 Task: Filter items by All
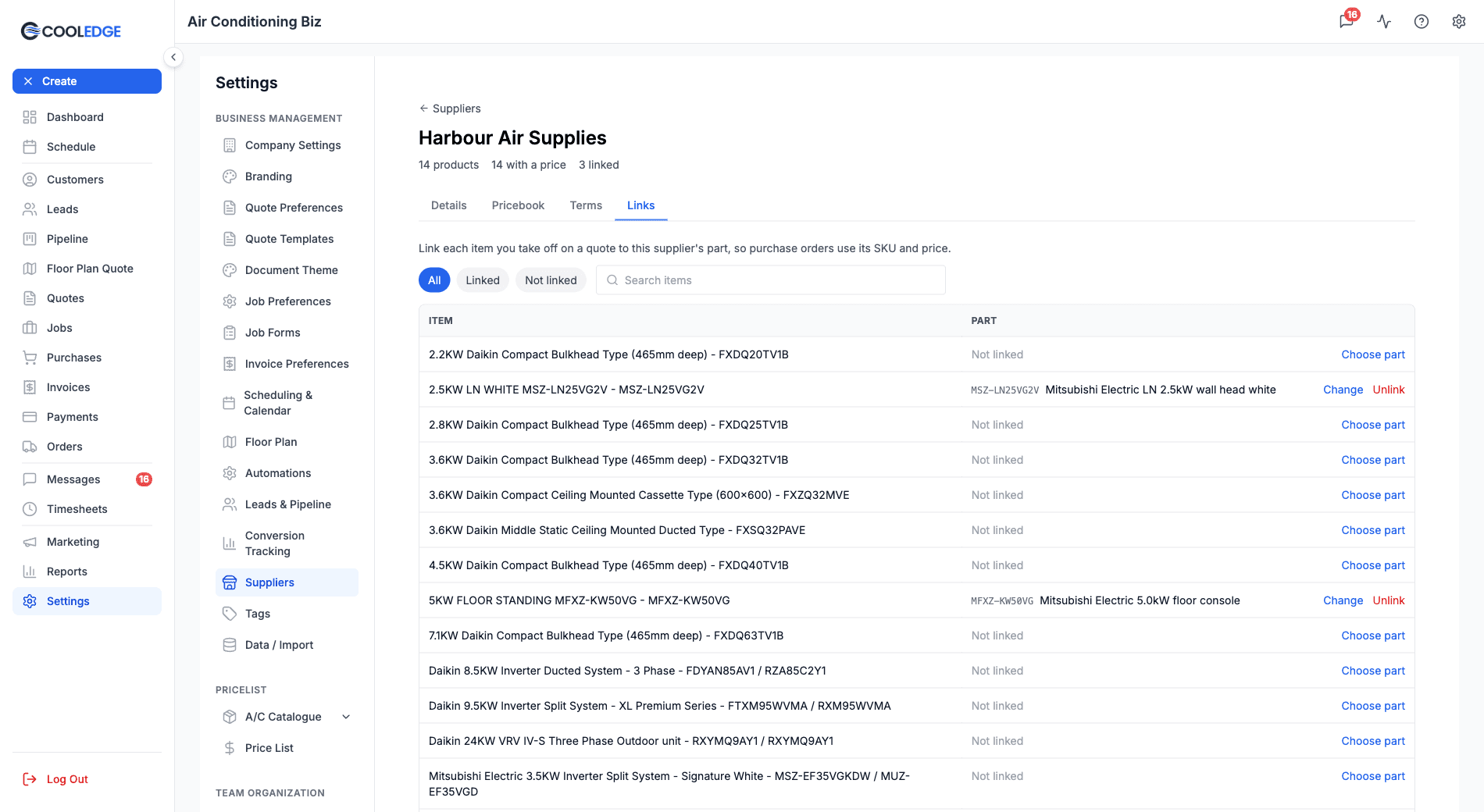pos(434,280)
